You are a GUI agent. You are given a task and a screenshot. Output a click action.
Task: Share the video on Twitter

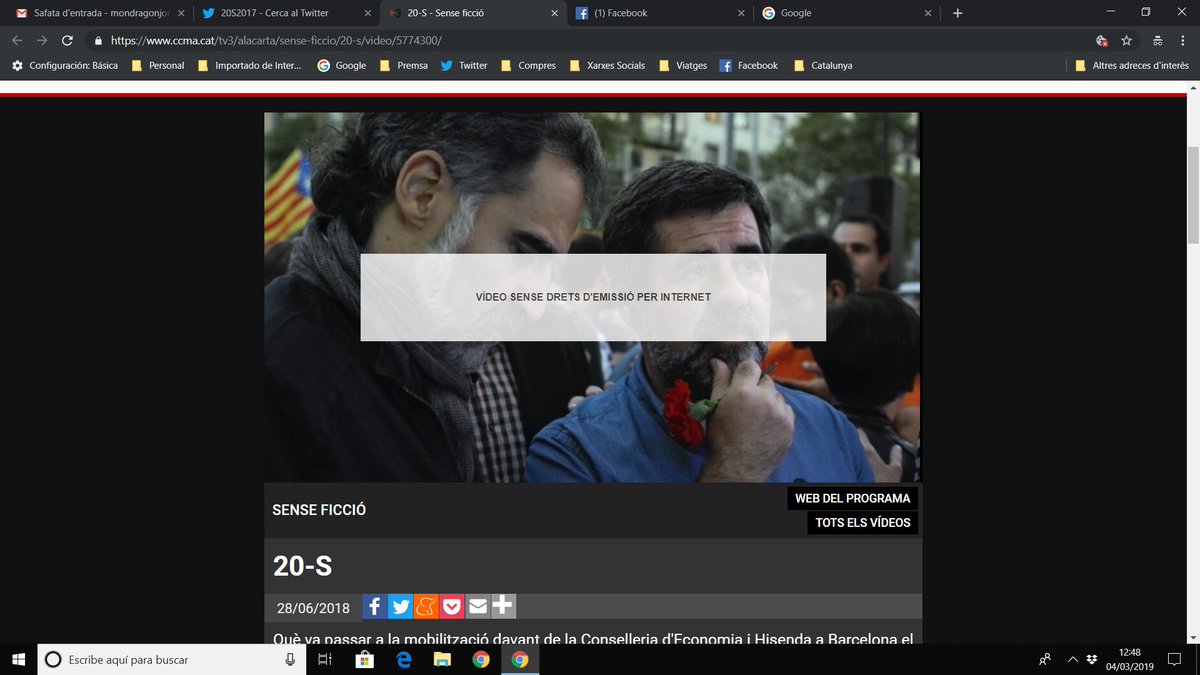[399, 606]
